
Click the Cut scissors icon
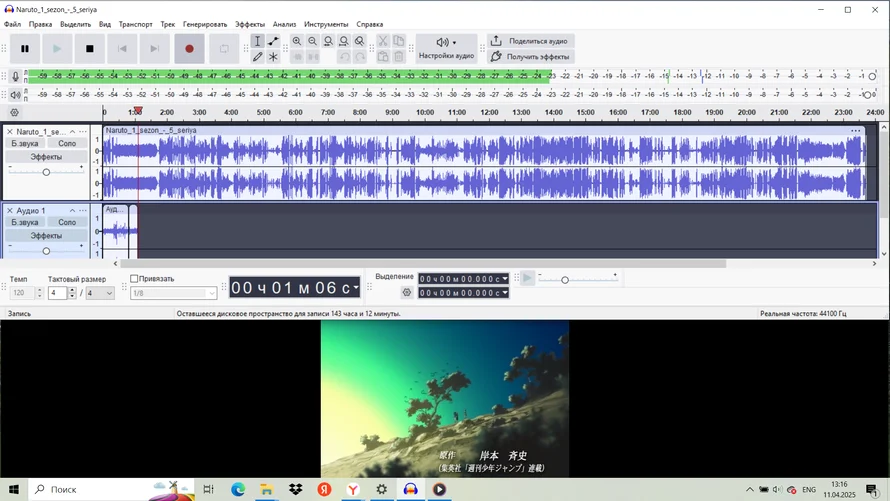click(383, 41)
